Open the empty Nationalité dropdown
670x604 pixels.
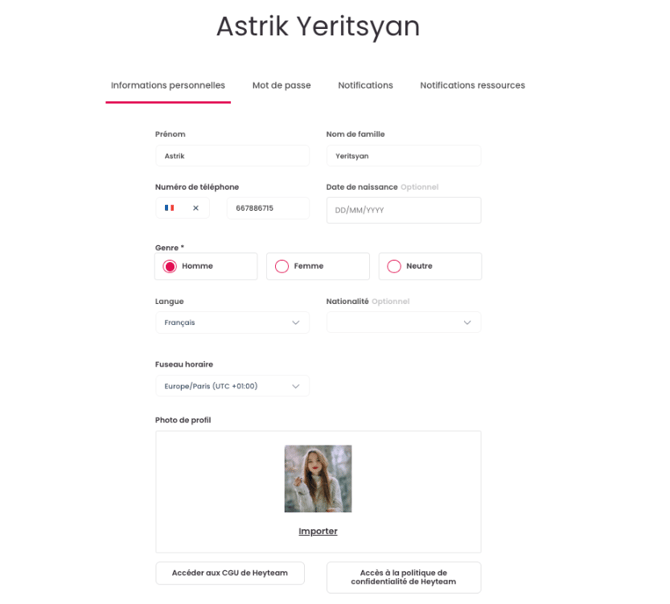click(x=404, y=323)
